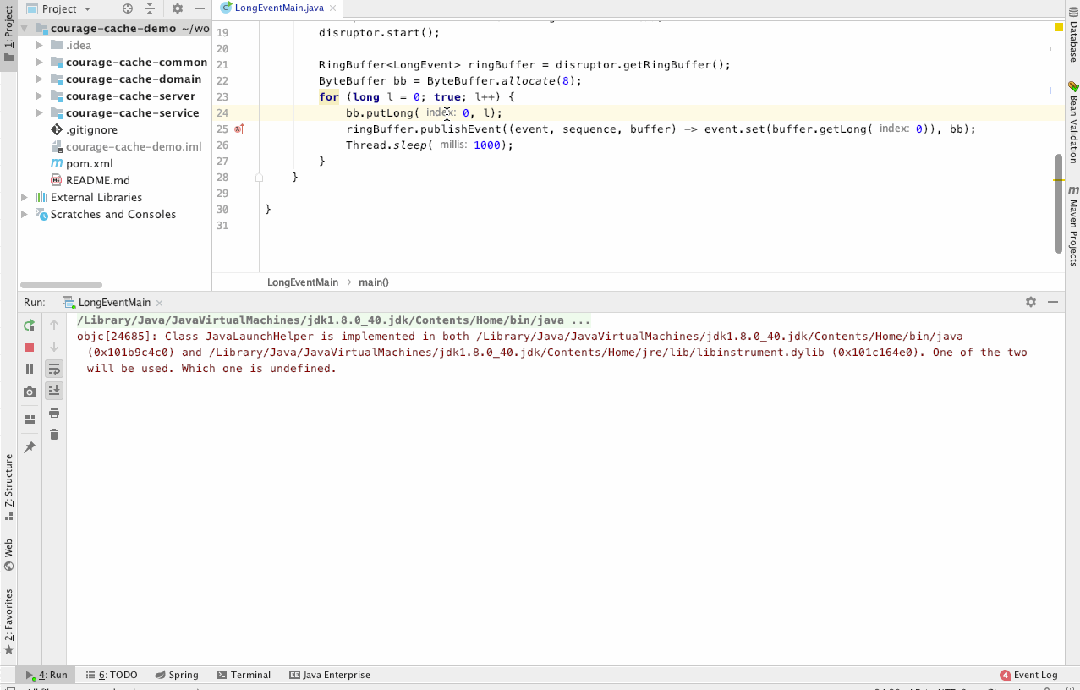
Task: Open Run panel settings gear
Action: click(1030, 302)
